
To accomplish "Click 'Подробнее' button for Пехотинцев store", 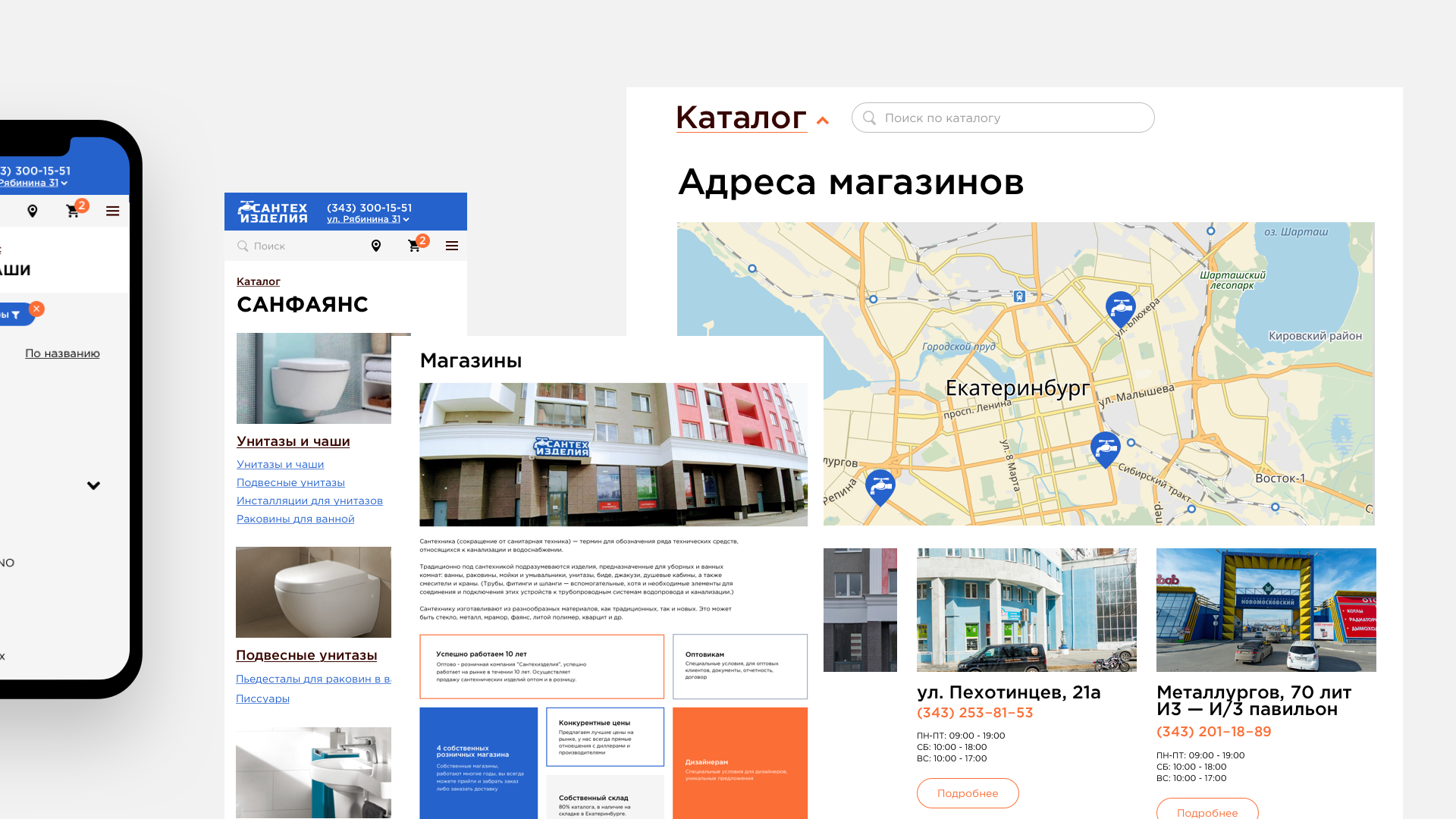I will (968, 793).
